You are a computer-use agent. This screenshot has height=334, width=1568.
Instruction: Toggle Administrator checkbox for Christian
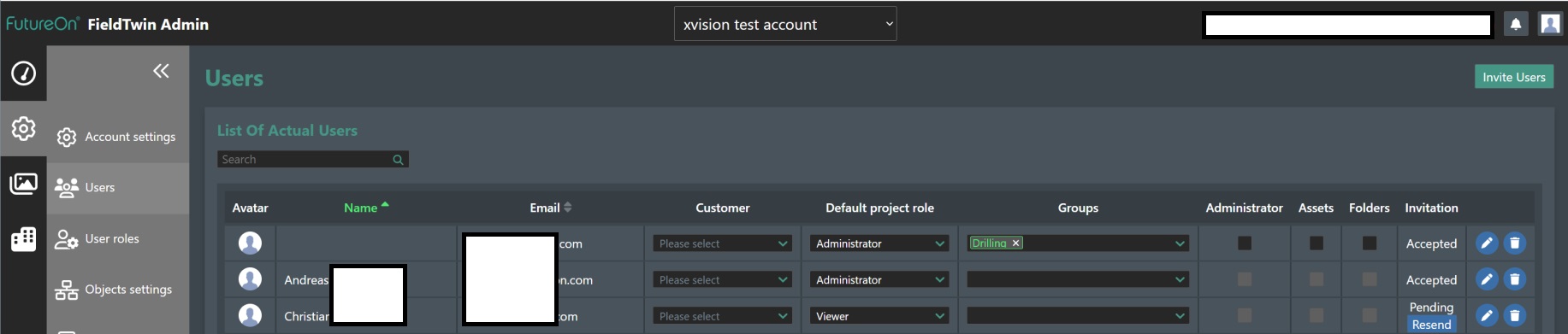click(x=1245, y=315)
